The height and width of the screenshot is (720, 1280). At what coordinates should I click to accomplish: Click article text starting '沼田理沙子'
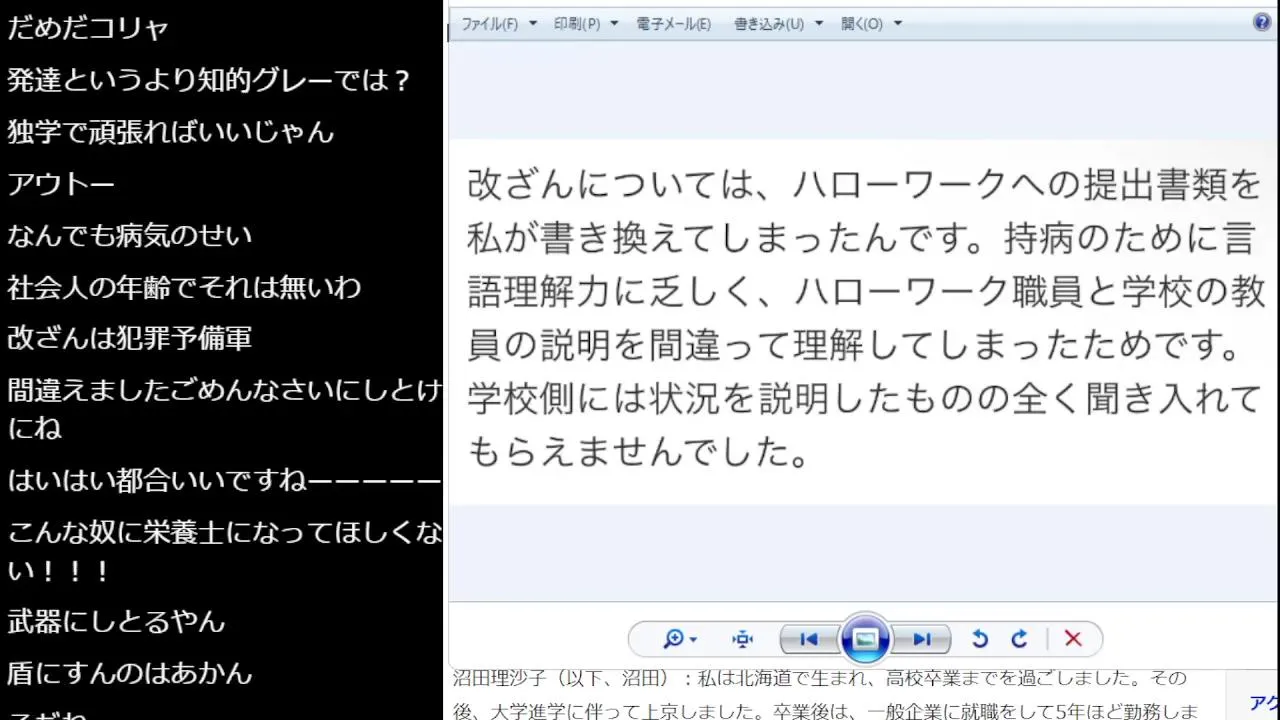820,678
